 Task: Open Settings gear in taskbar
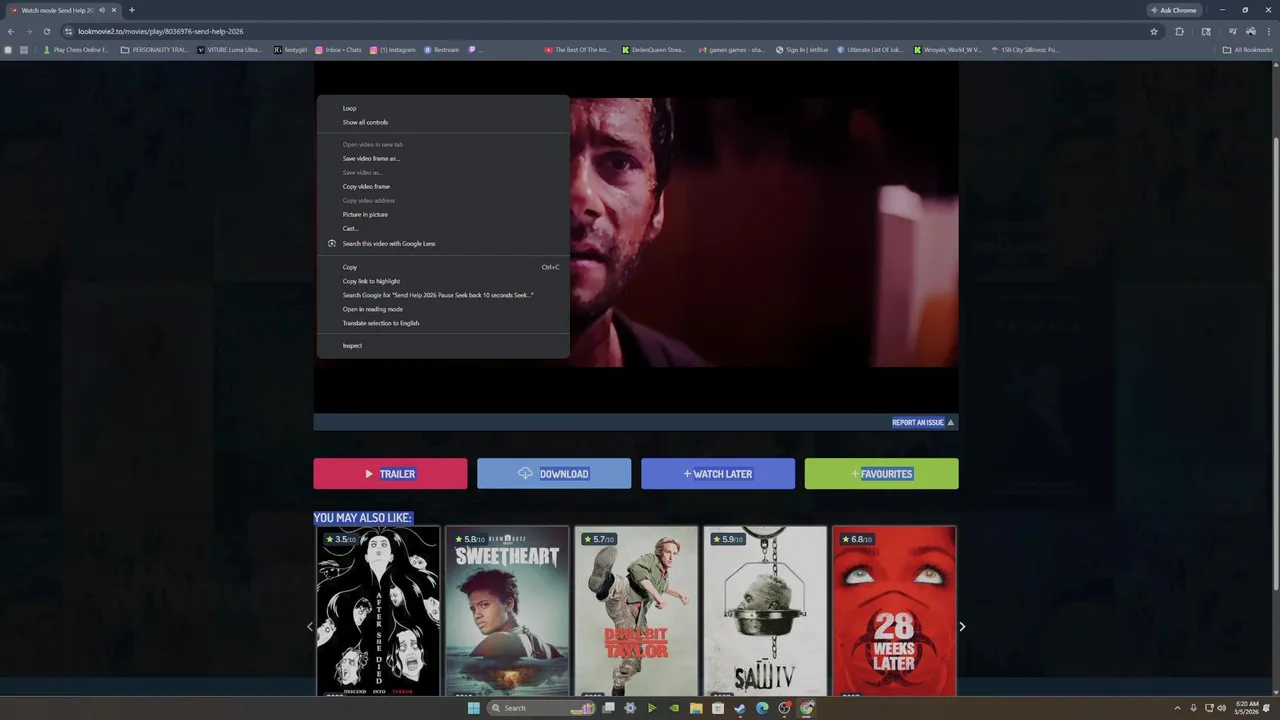coord(630,708)
